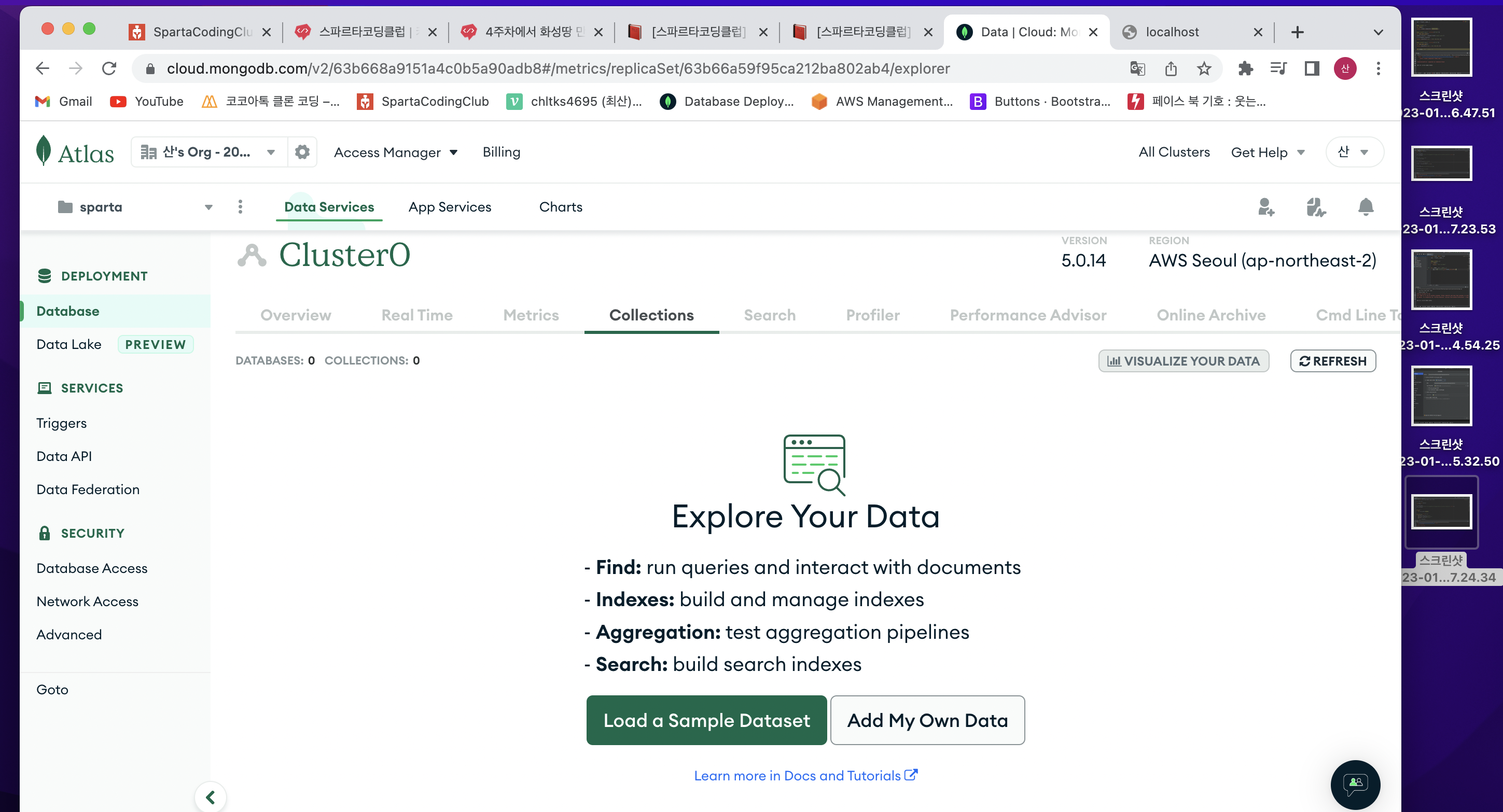The height and width of the screenshot is (812, 1503).
Task: Reload the page with the refresh icon
Action: pos(109,68)
